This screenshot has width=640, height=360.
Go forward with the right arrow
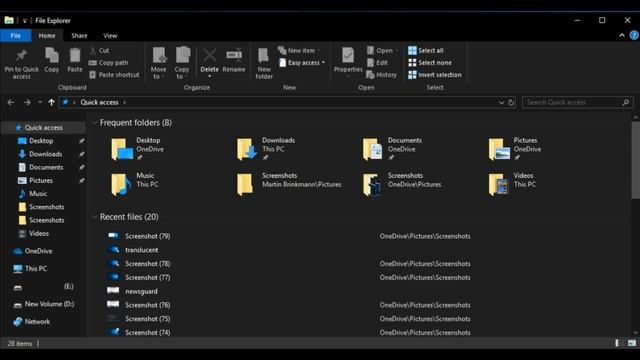pos(27,102)
